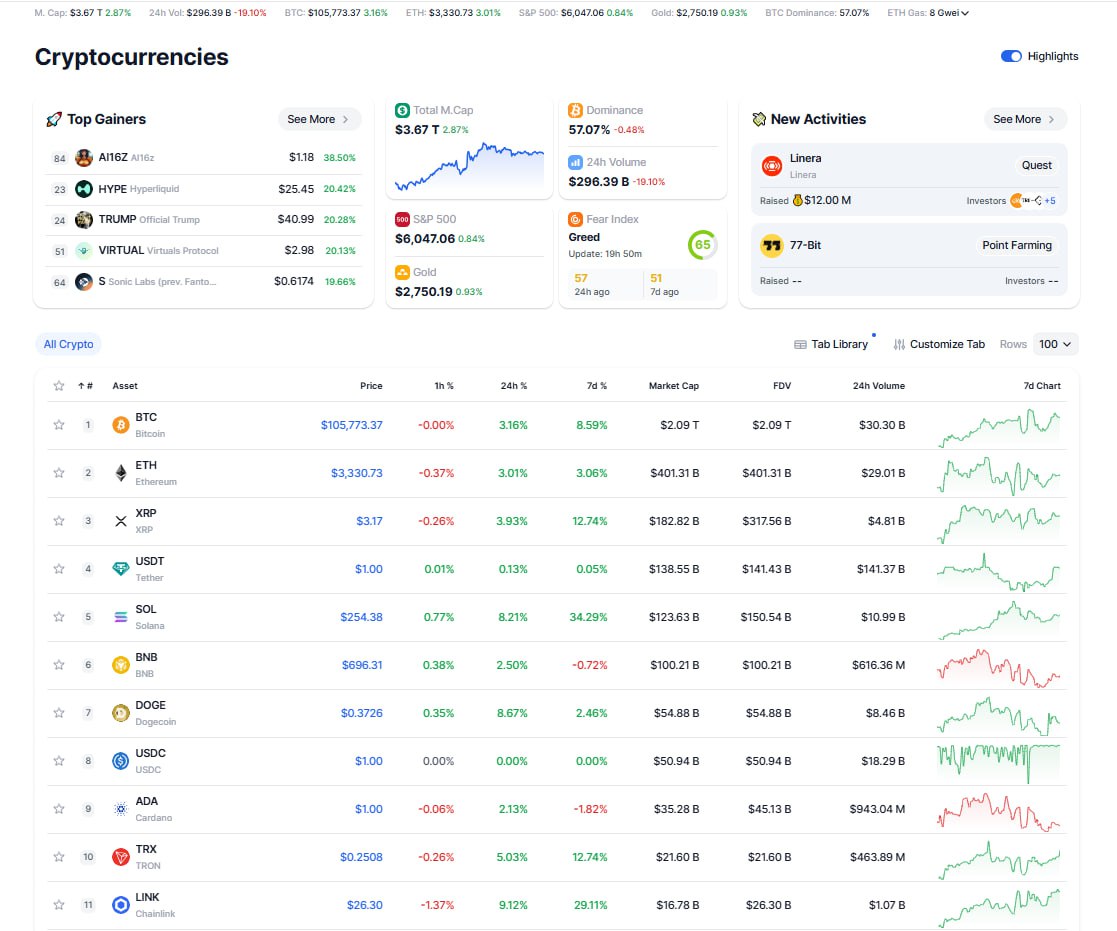Click the Dominance Bitcoin icon
This screenshot has width=1117, height=931.
(575, 110)
